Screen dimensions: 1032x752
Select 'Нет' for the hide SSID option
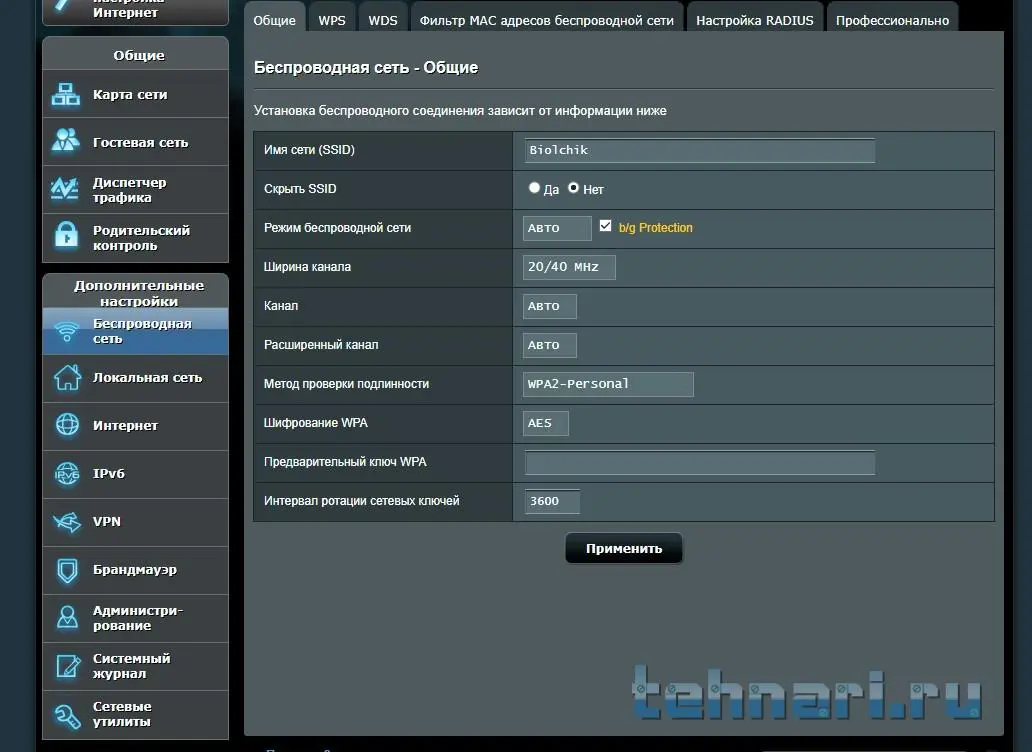pos(574,188)
